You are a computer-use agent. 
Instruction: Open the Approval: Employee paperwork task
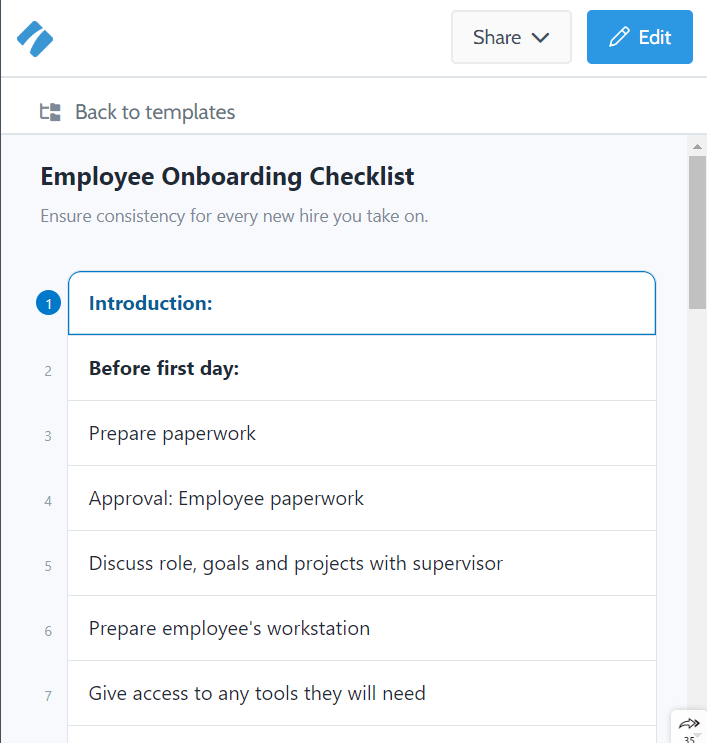point(361,498)
